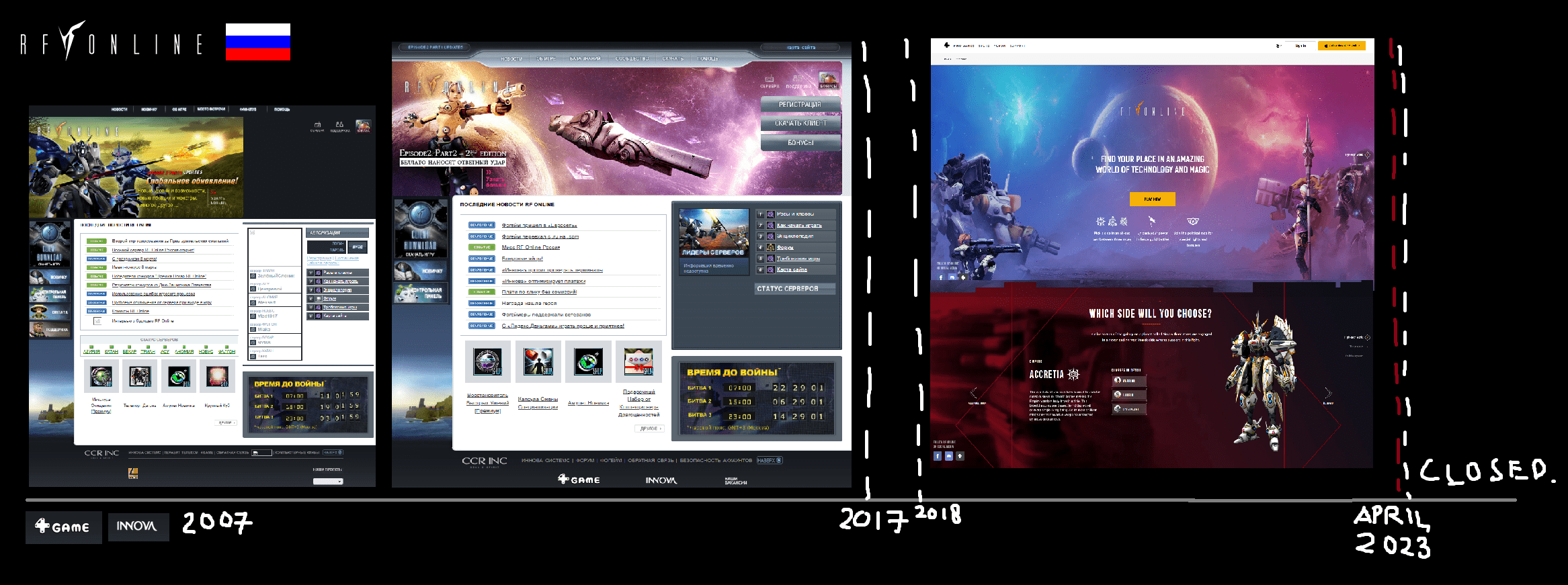The width and height of the screenshot is (1568, 585).
Task: Click the Accretia emblem next to the faction name
Action: 1073,374
